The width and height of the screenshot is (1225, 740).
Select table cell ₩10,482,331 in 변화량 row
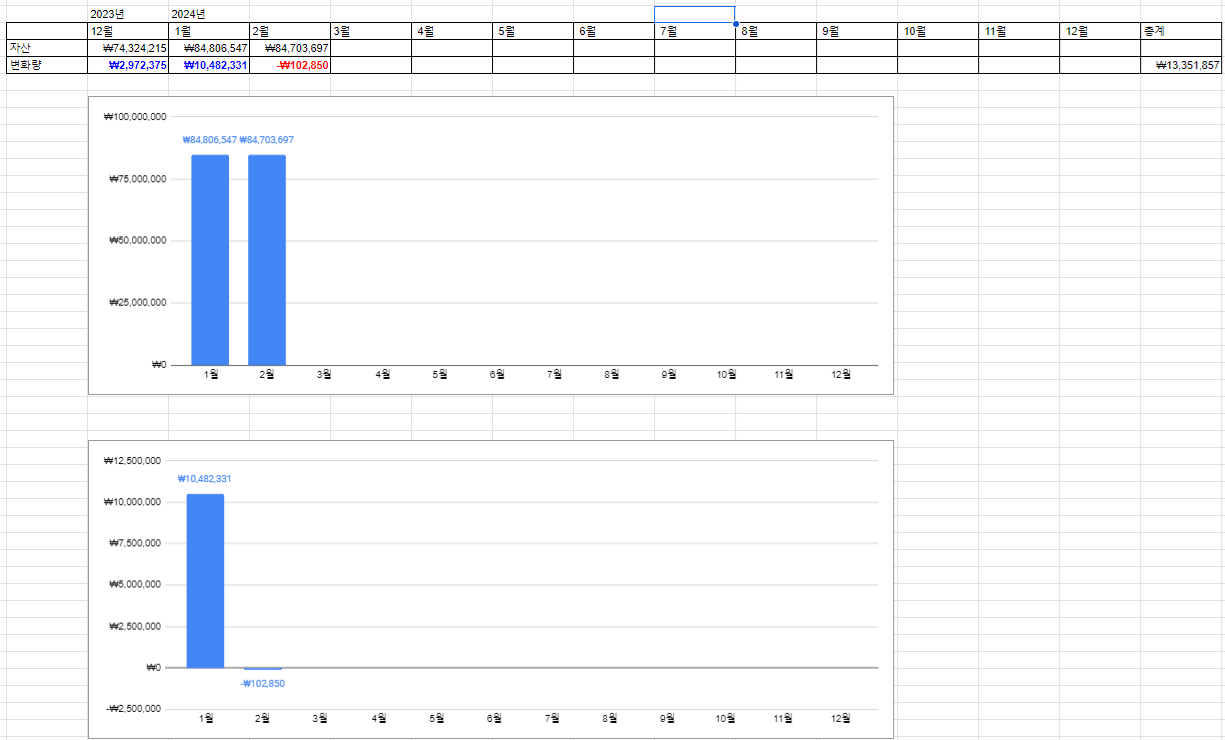[209, 65]
